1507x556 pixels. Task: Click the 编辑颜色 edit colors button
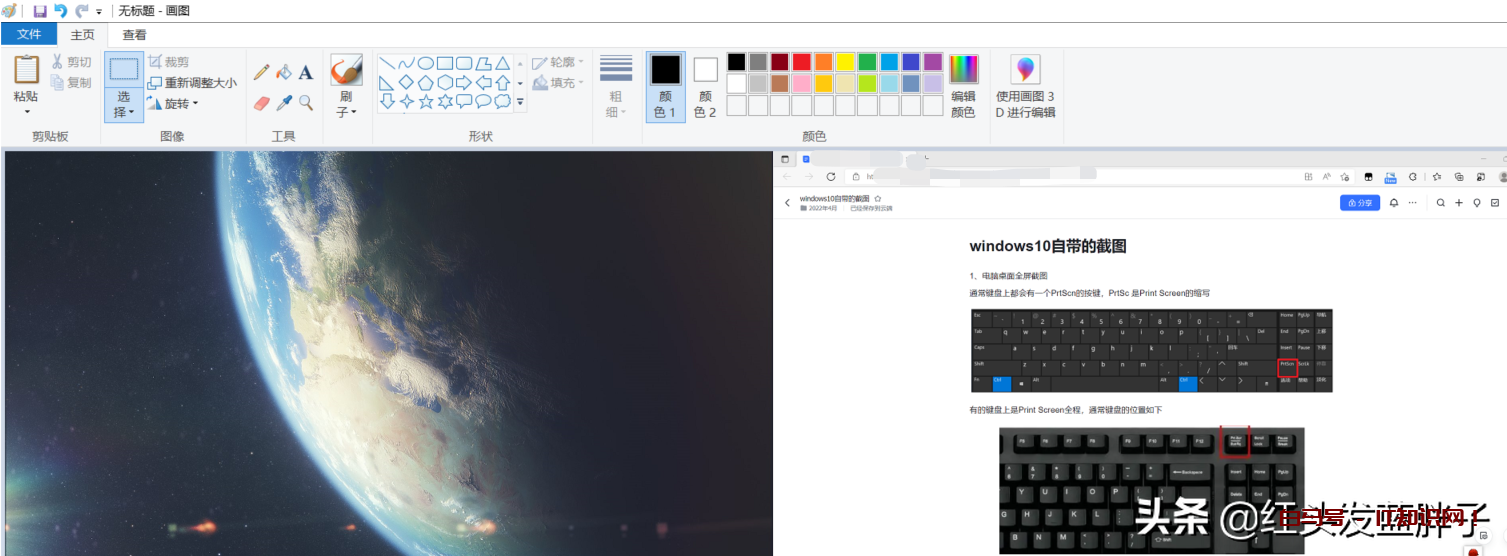(963, 87)
